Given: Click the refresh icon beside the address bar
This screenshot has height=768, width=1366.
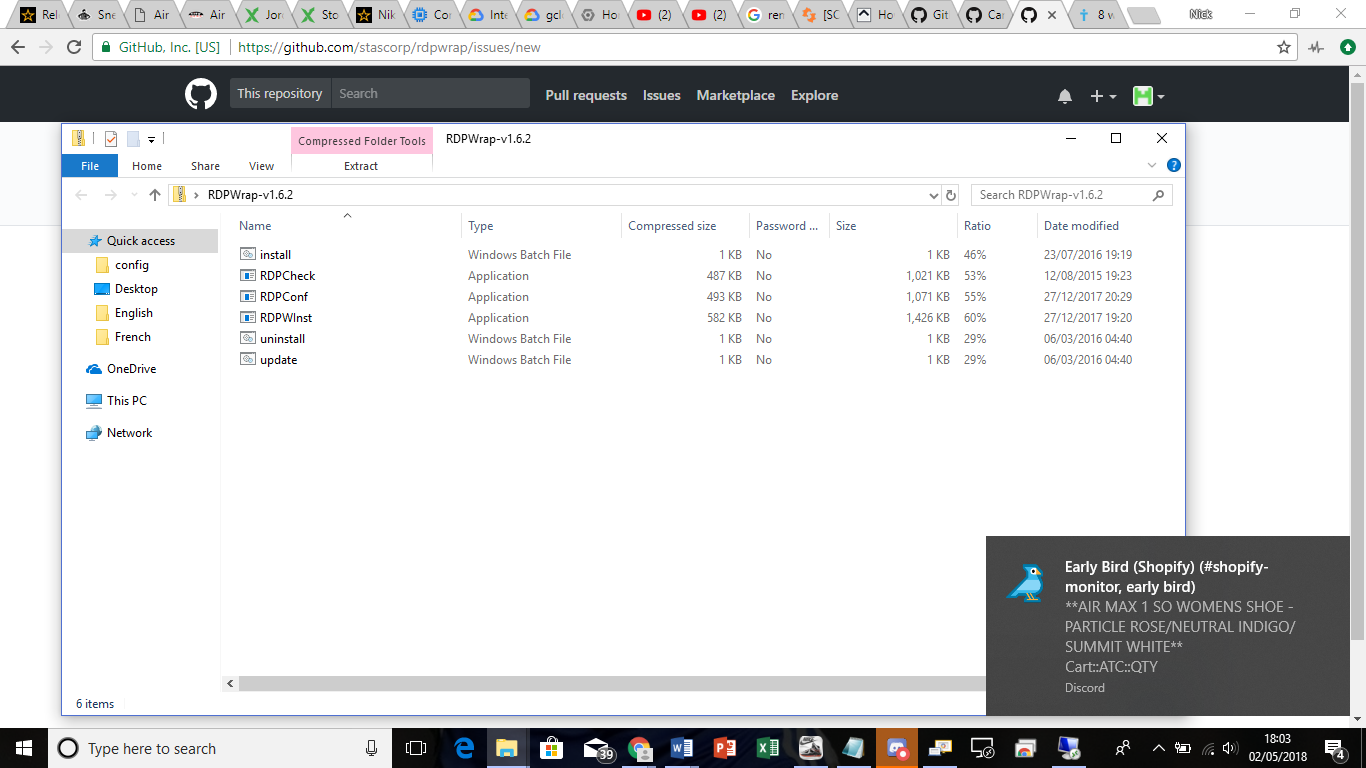Looking at the screenshot, I should coord(950,195).
